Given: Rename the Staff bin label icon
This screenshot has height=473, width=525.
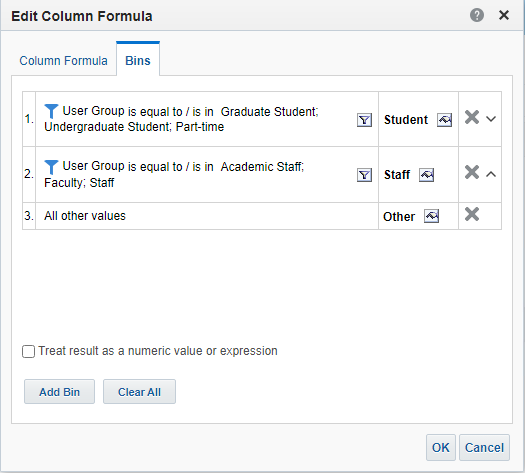Looking at the screenshot, I should coord(427,175).
